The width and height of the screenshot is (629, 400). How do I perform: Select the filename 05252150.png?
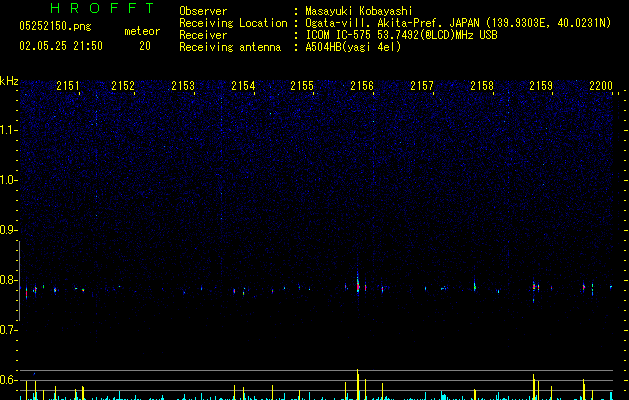(55, 26)
